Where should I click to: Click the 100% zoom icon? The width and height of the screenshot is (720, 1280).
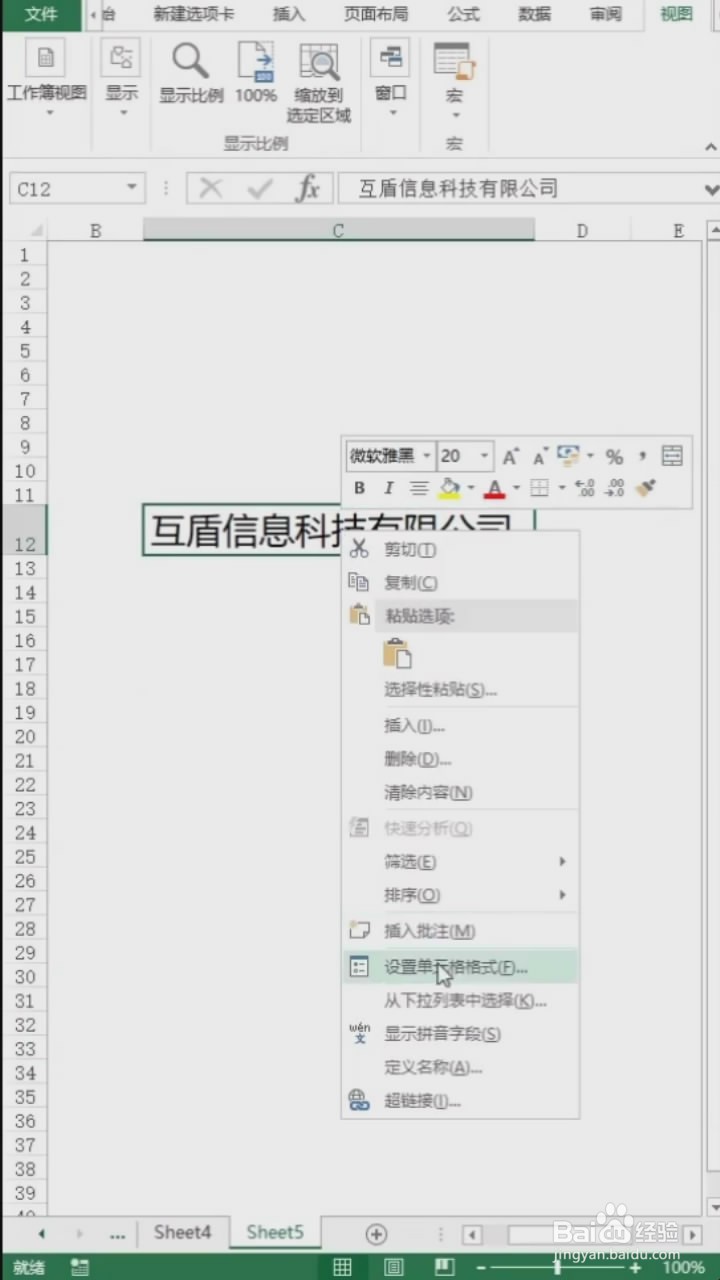256,61
